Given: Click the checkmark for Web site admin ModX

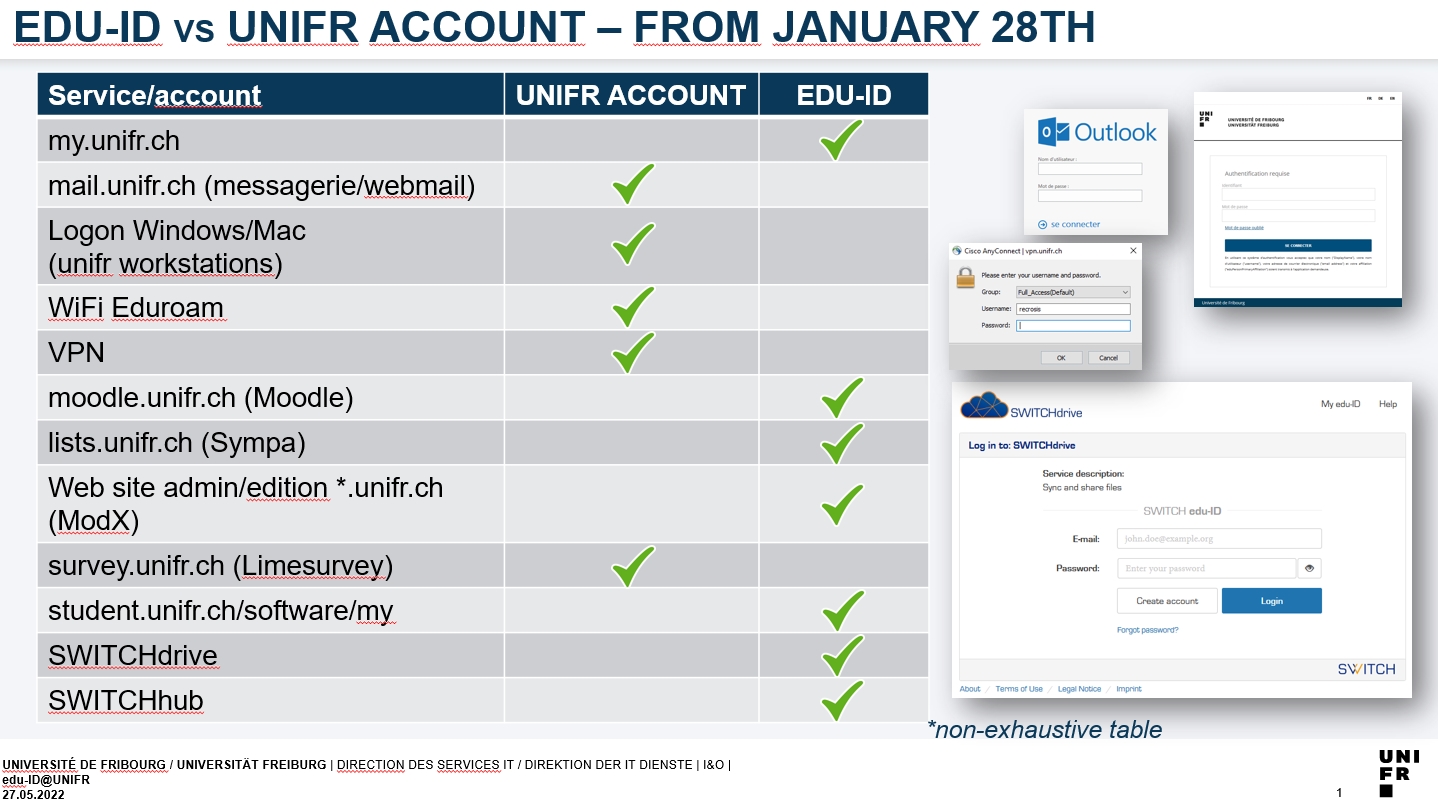Looking at the screenshot, I should click(x=842, y=504).
